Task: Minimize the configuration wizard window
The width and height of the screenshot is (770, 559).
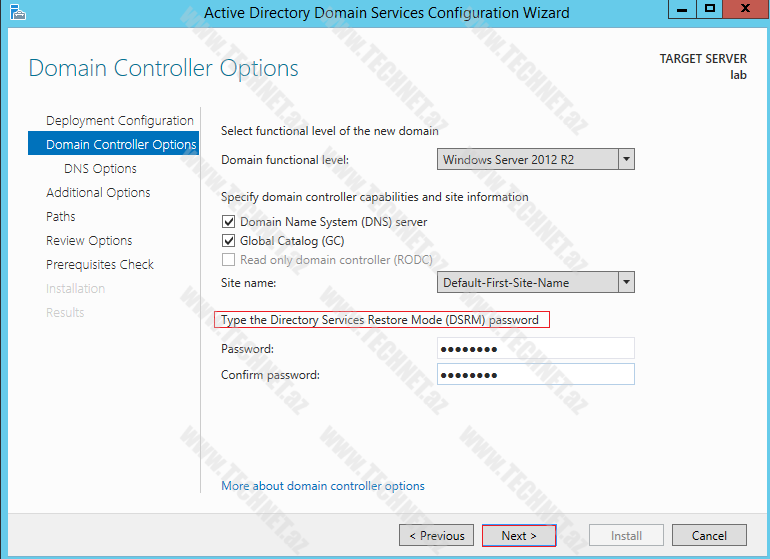Action: (x=683, y=9)
